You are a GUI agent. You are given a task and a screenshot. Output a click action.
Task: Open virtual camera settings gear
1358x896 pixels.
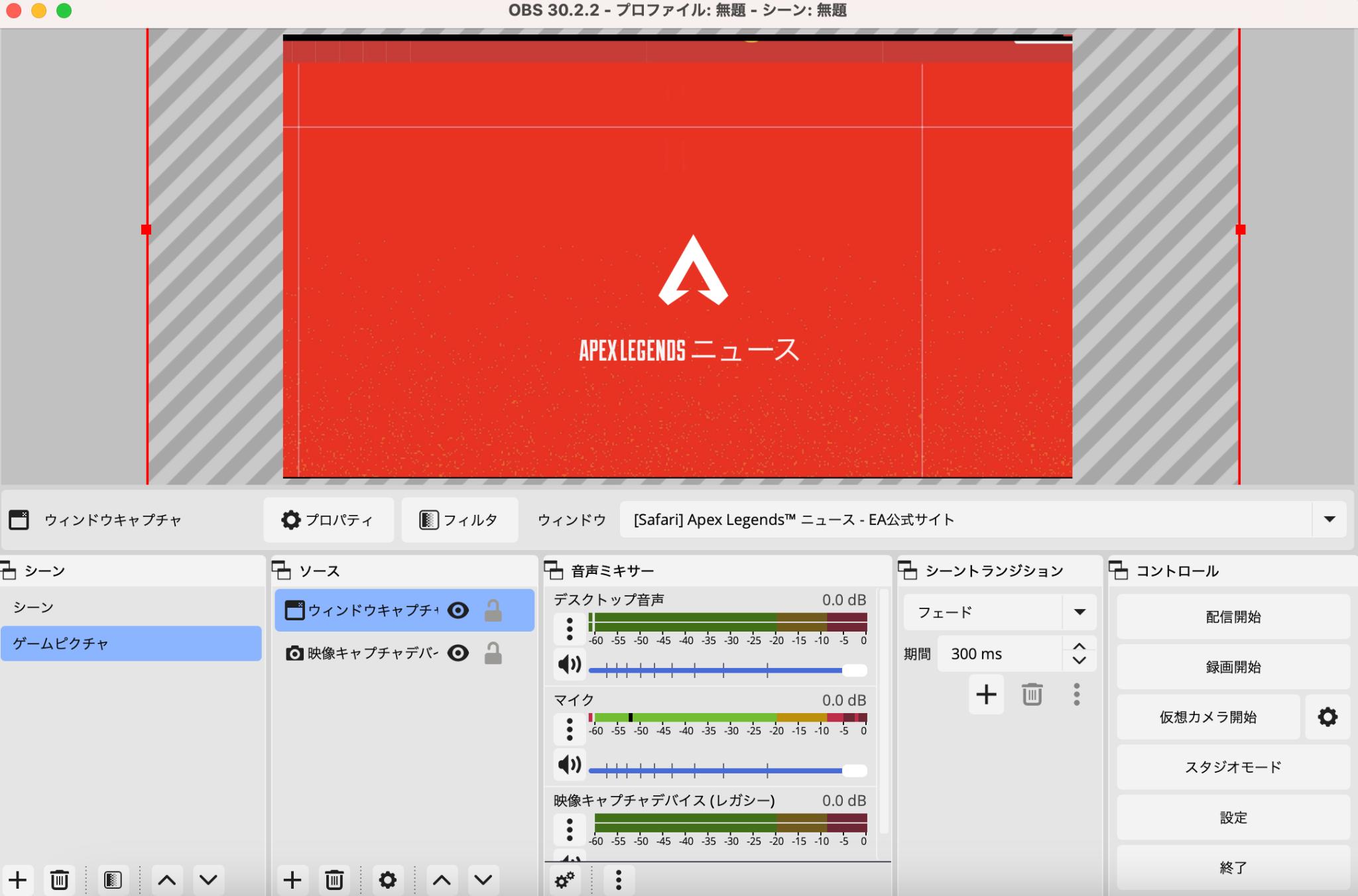tap(1327, 716)
